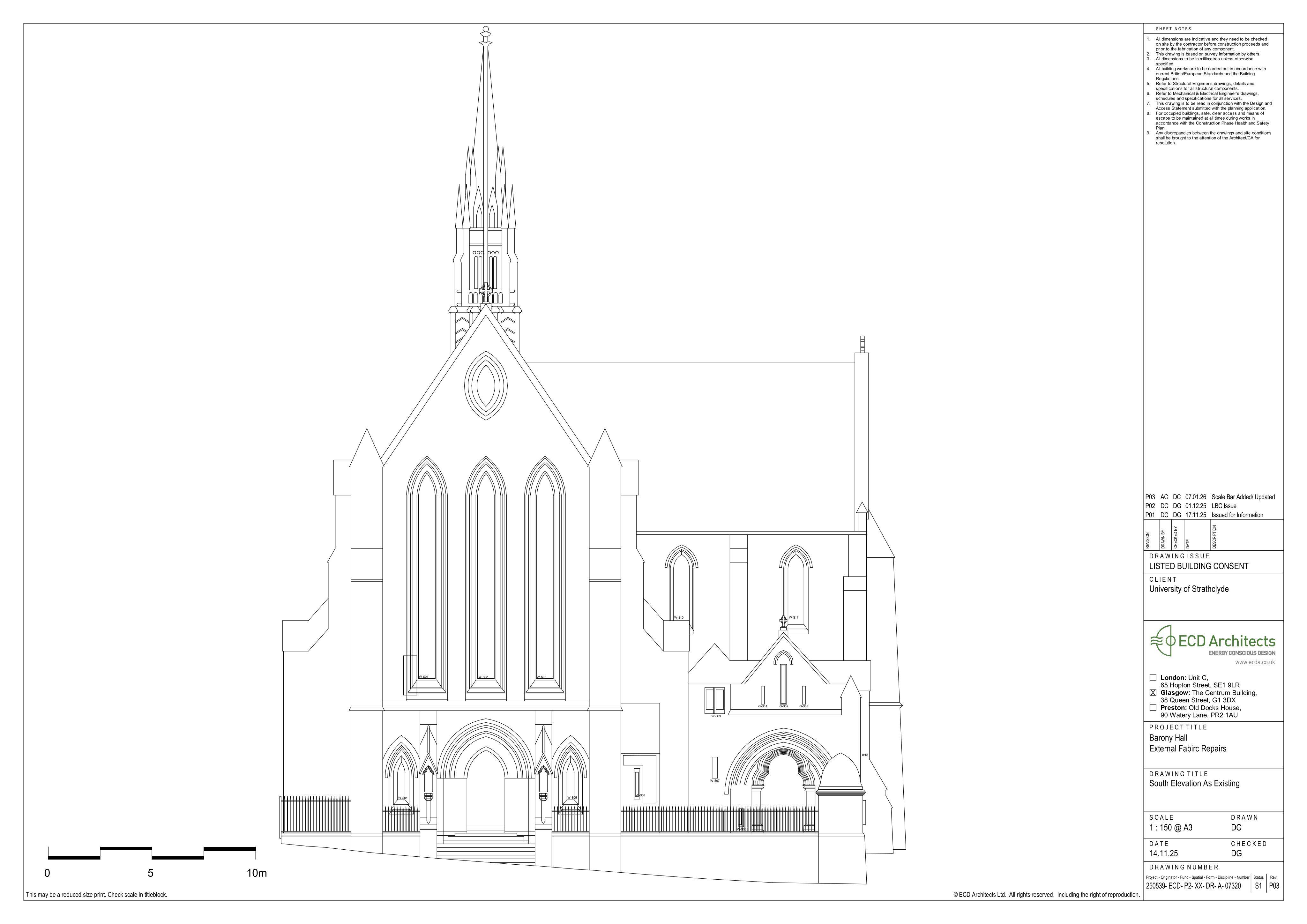Toggle the Glasgow office checkbox
The height and width of the screenshot is (924, 1307).
1153,693
